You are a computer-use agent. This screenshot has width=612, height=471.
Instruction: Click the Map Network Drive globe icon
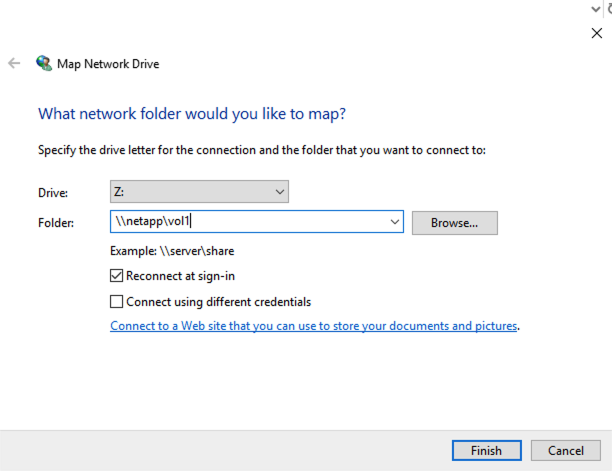pyautogui.click(x=44, y=63)
